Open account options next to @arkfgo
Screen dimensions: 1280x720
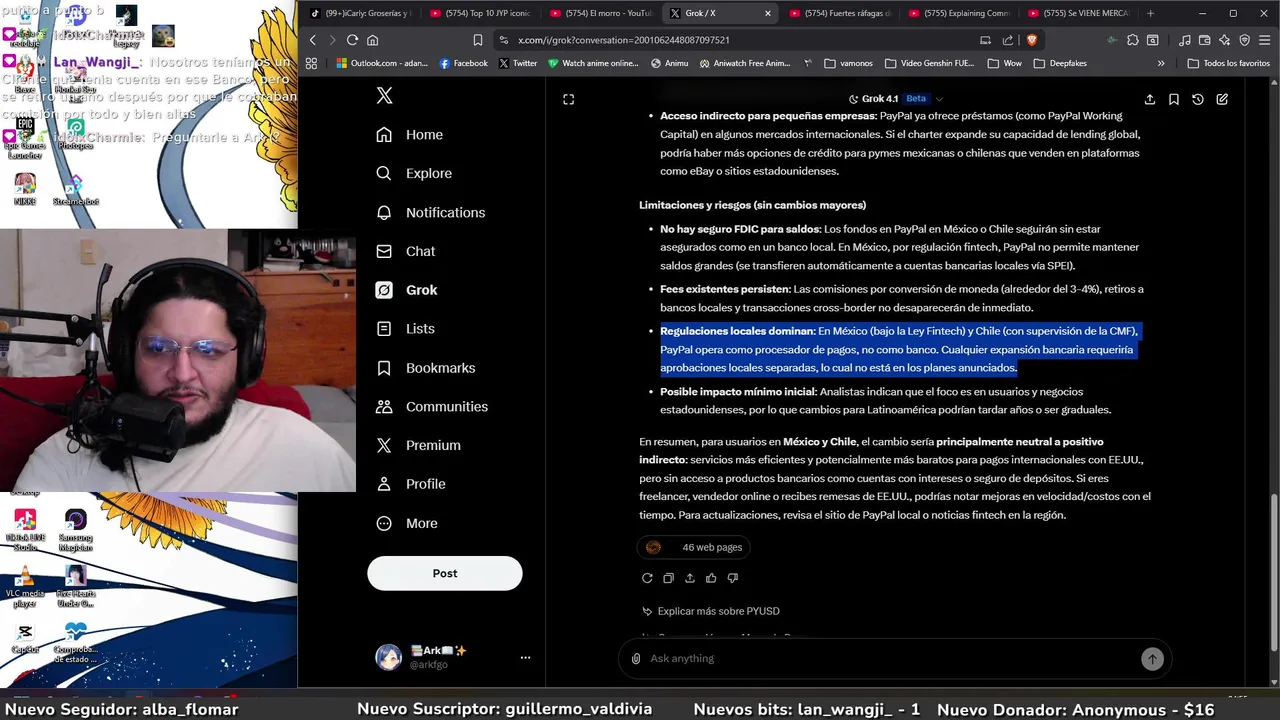[525, 657]
